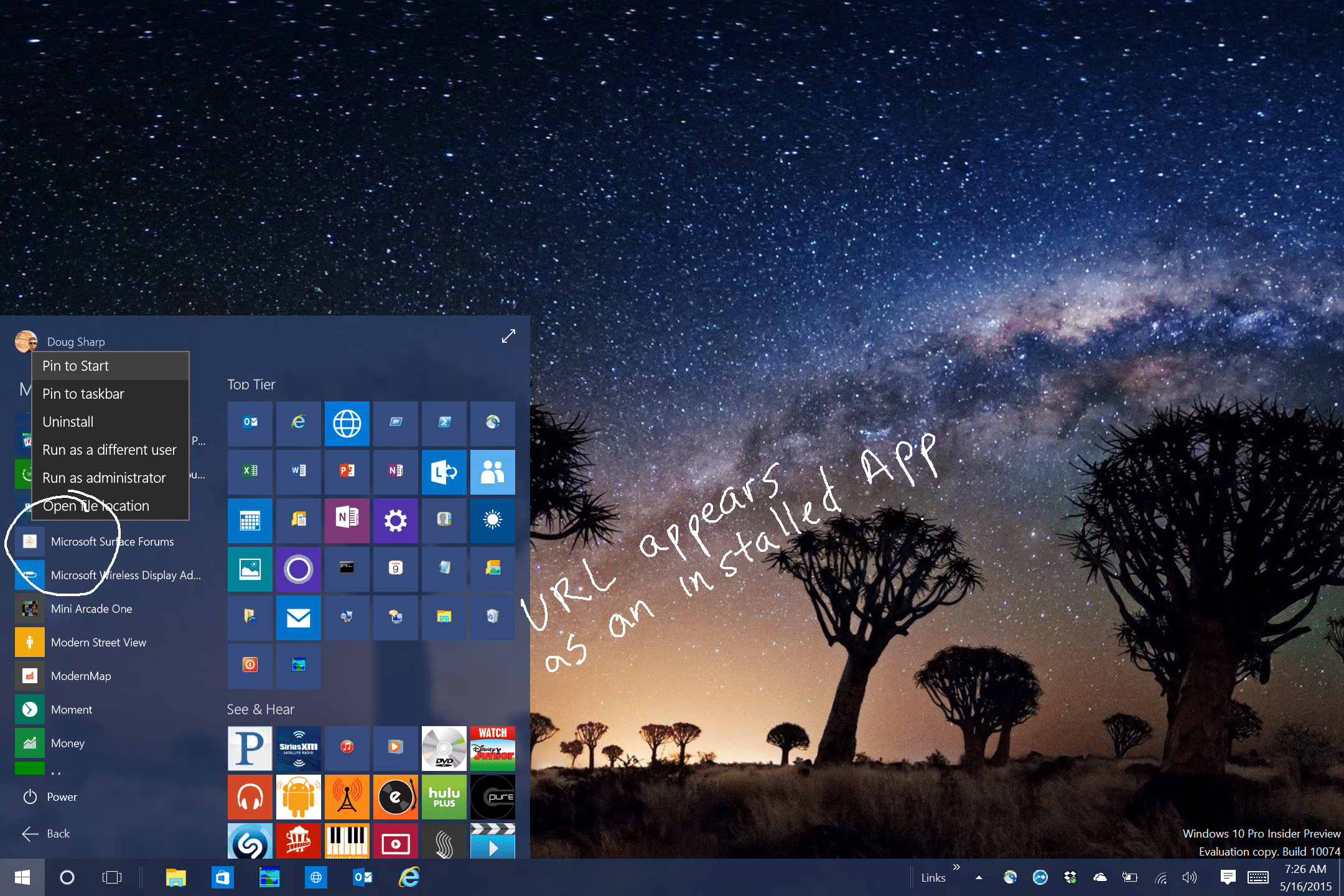Open the large purple OneNote tile

coord(347,520)
